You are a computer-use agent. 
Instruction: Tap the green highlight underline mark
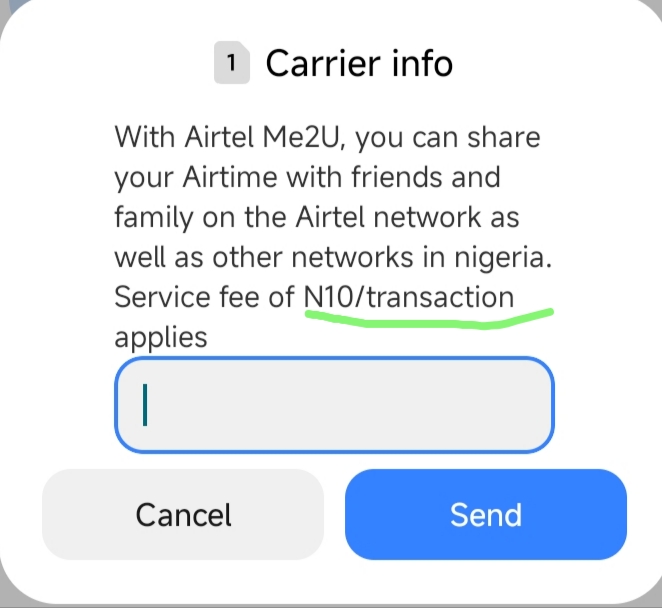coord(429,319)
